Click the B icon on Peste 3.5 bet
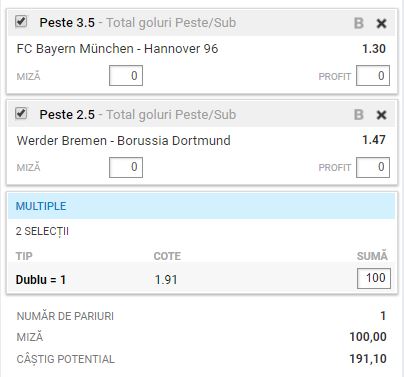 359,23
